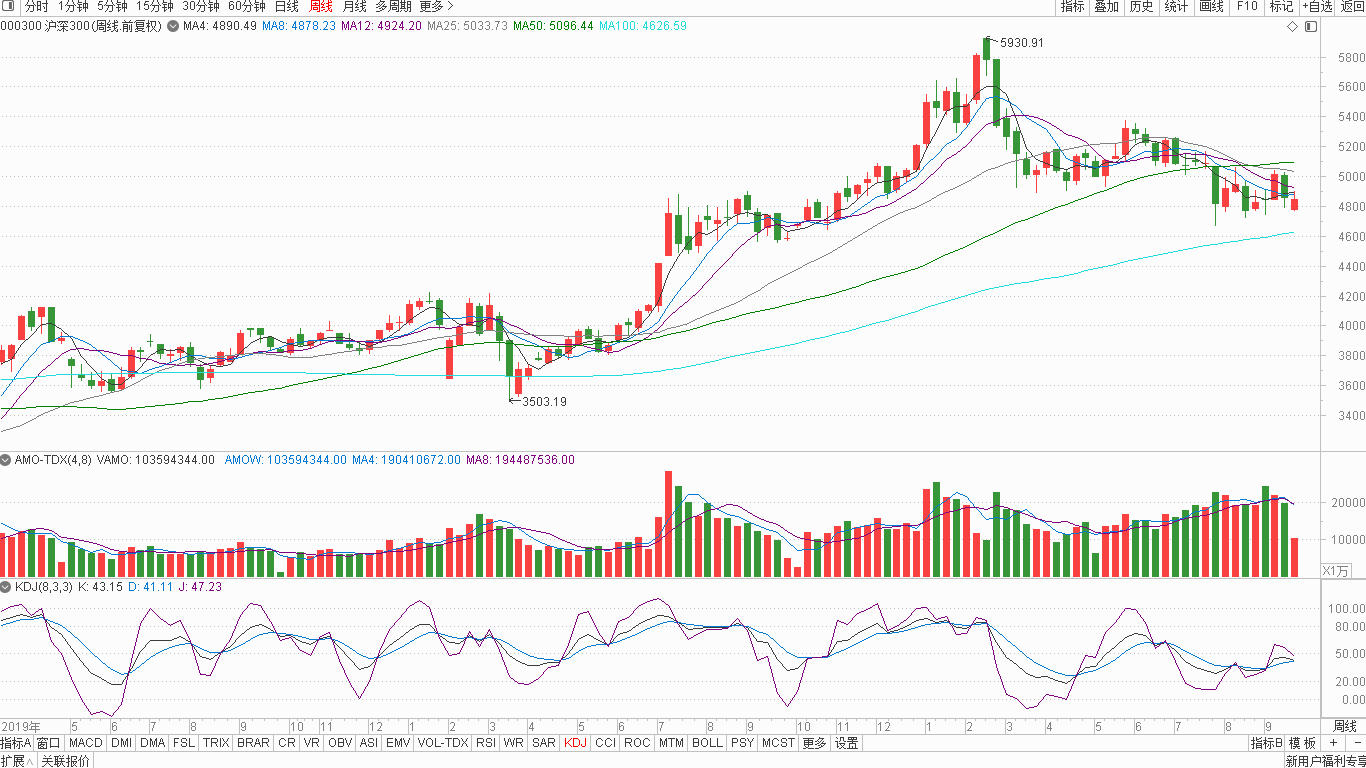Switch to 月线 monthly chart
This screenshot has height=768, width=1366.
(x=354, y=6)
